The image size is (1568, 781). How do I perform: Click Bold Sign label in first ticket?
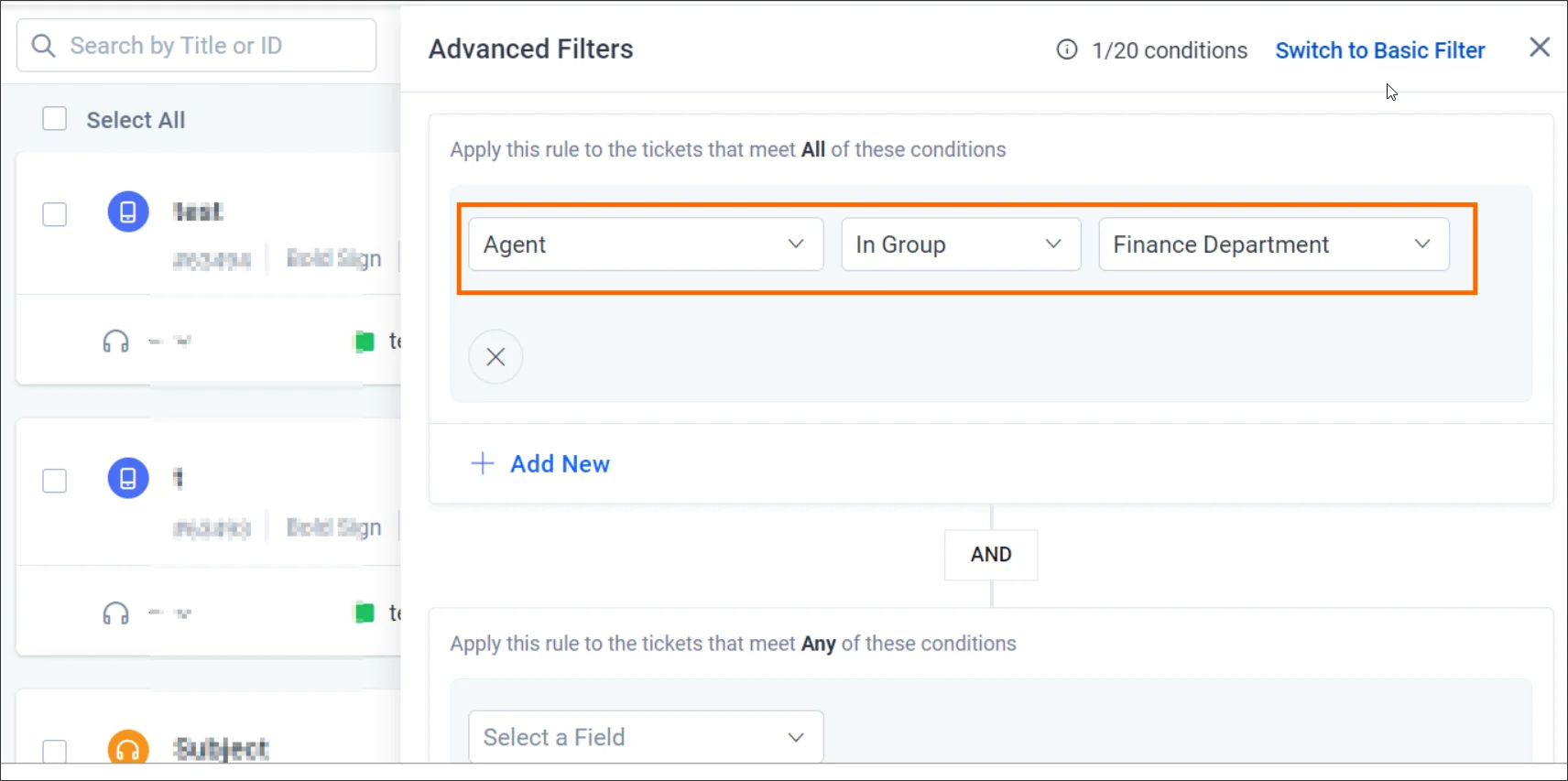(334, 258)
